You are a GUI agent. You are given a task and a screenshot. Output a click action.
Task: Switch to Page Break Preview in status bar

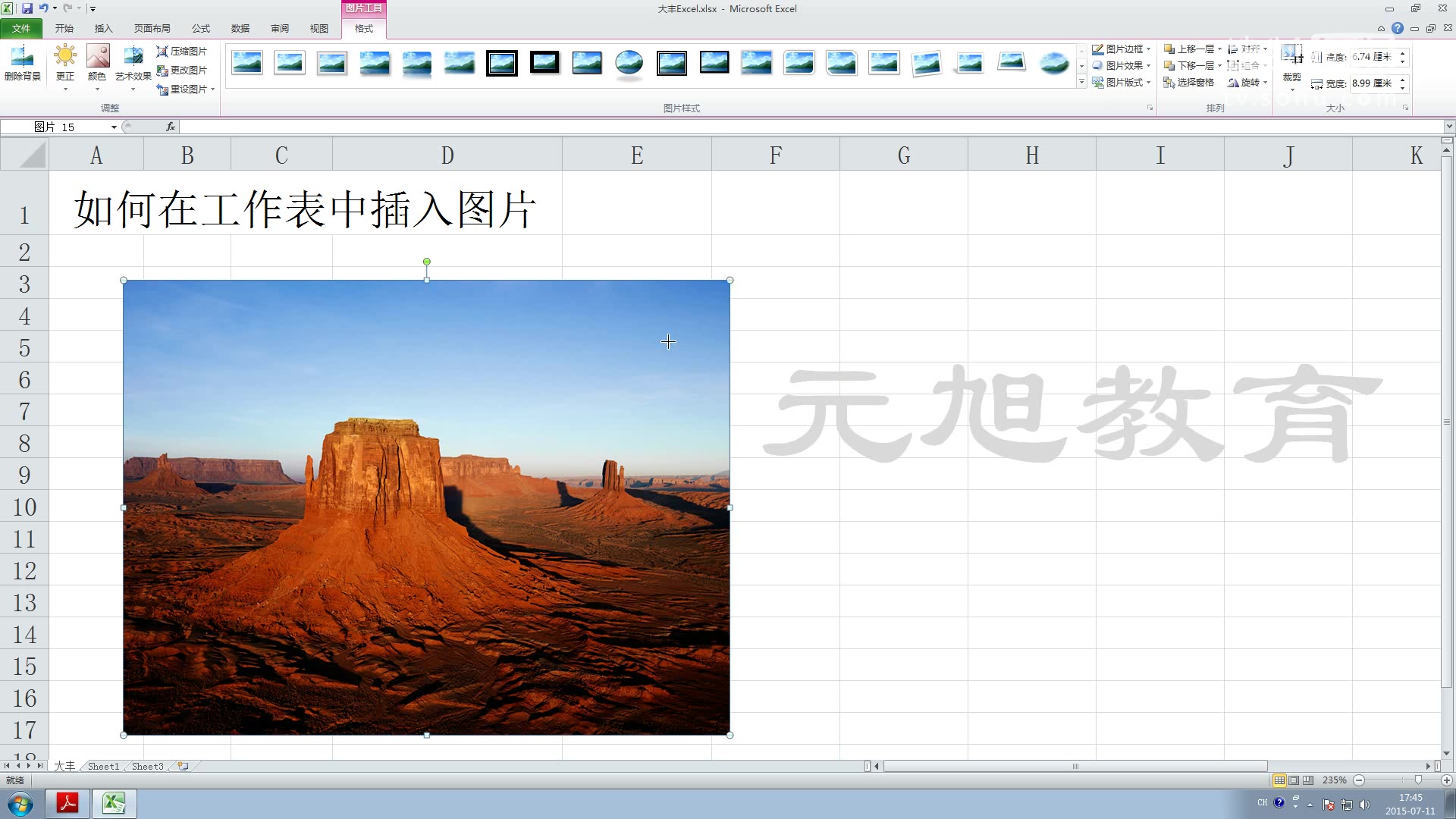coord(1307,780)
